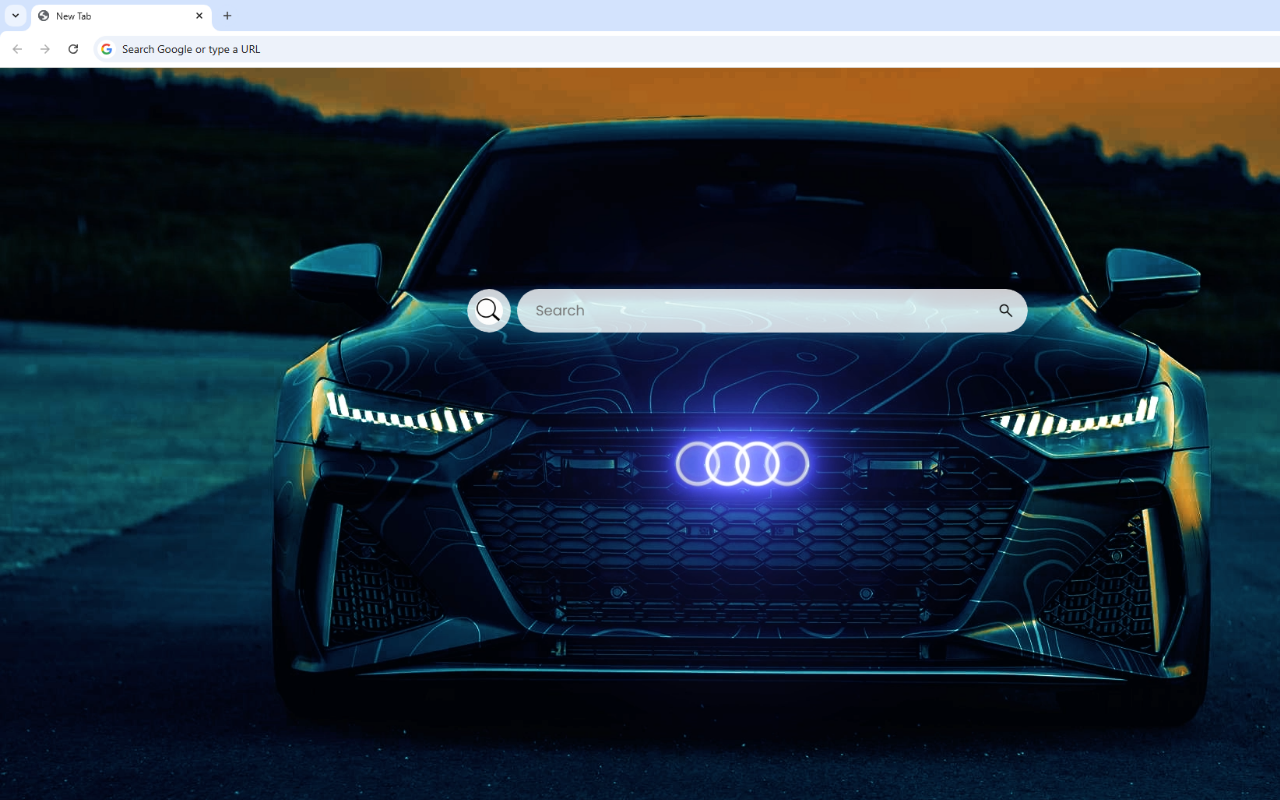Click the Google icon in the address bar

click(106, 49)
